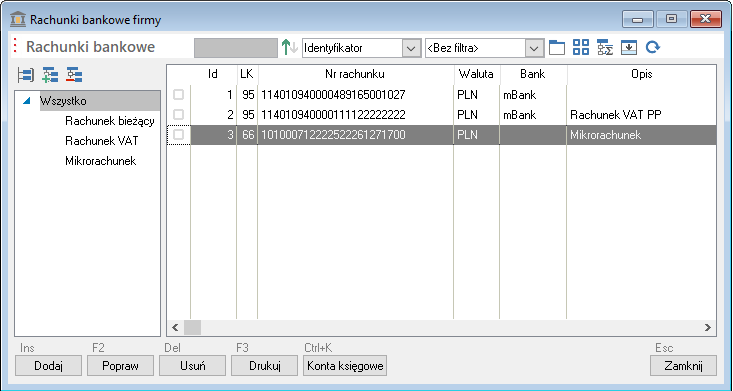
Task: Click the sort direction arrows icon
Action: pyautogui.click(x=290, y=47)
